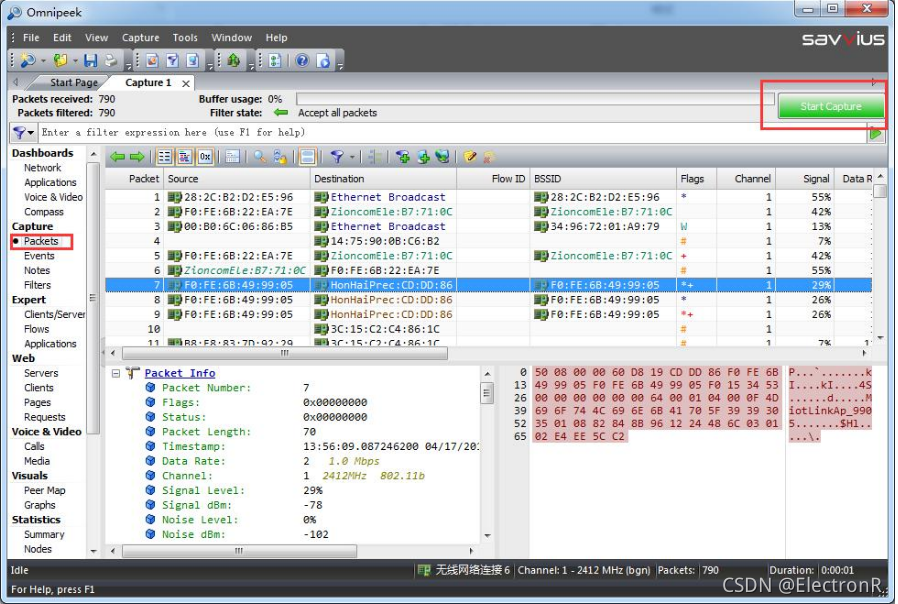Save capture with the floppy disk icon

pos(90,60)
